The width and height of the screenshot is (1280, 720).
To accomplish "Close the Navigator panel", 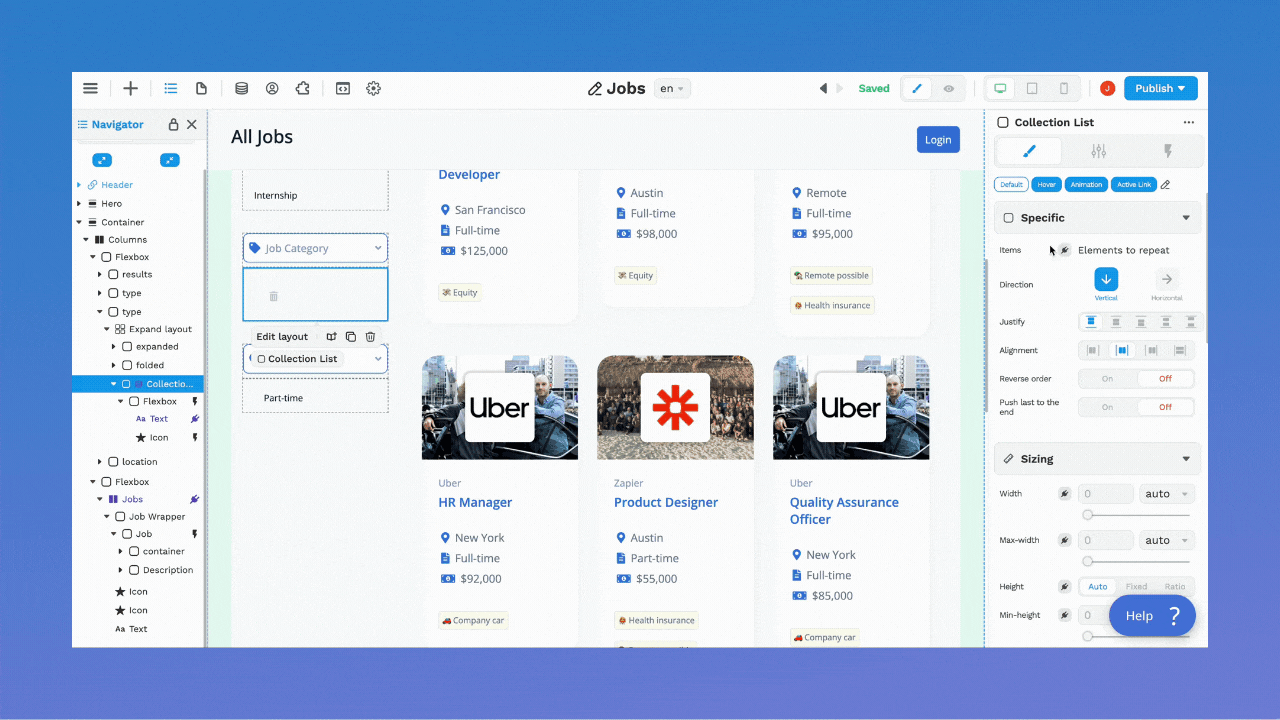I will click(192, 125).
